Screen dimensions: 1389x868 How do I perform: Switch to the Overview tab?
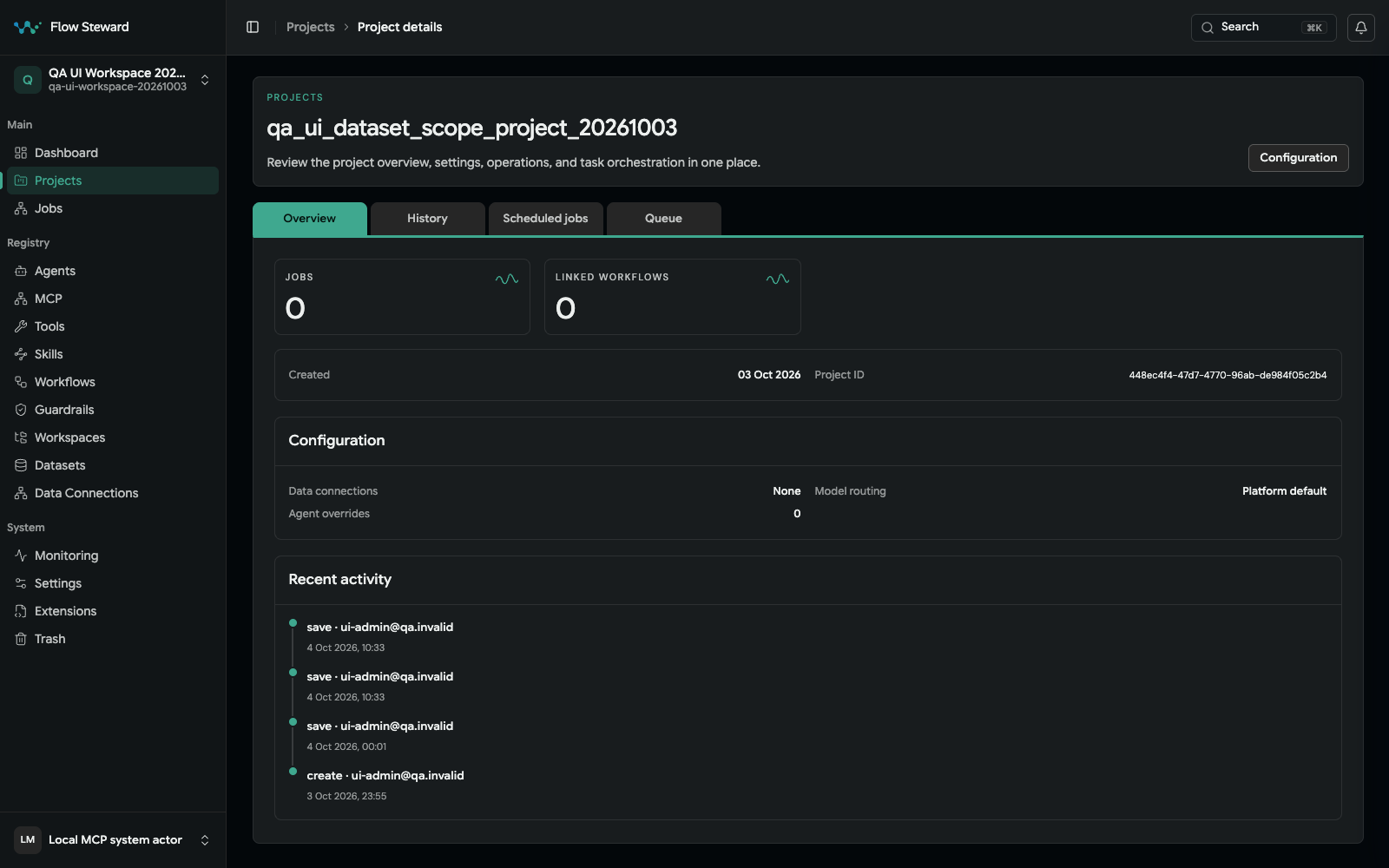click(310, 219)
